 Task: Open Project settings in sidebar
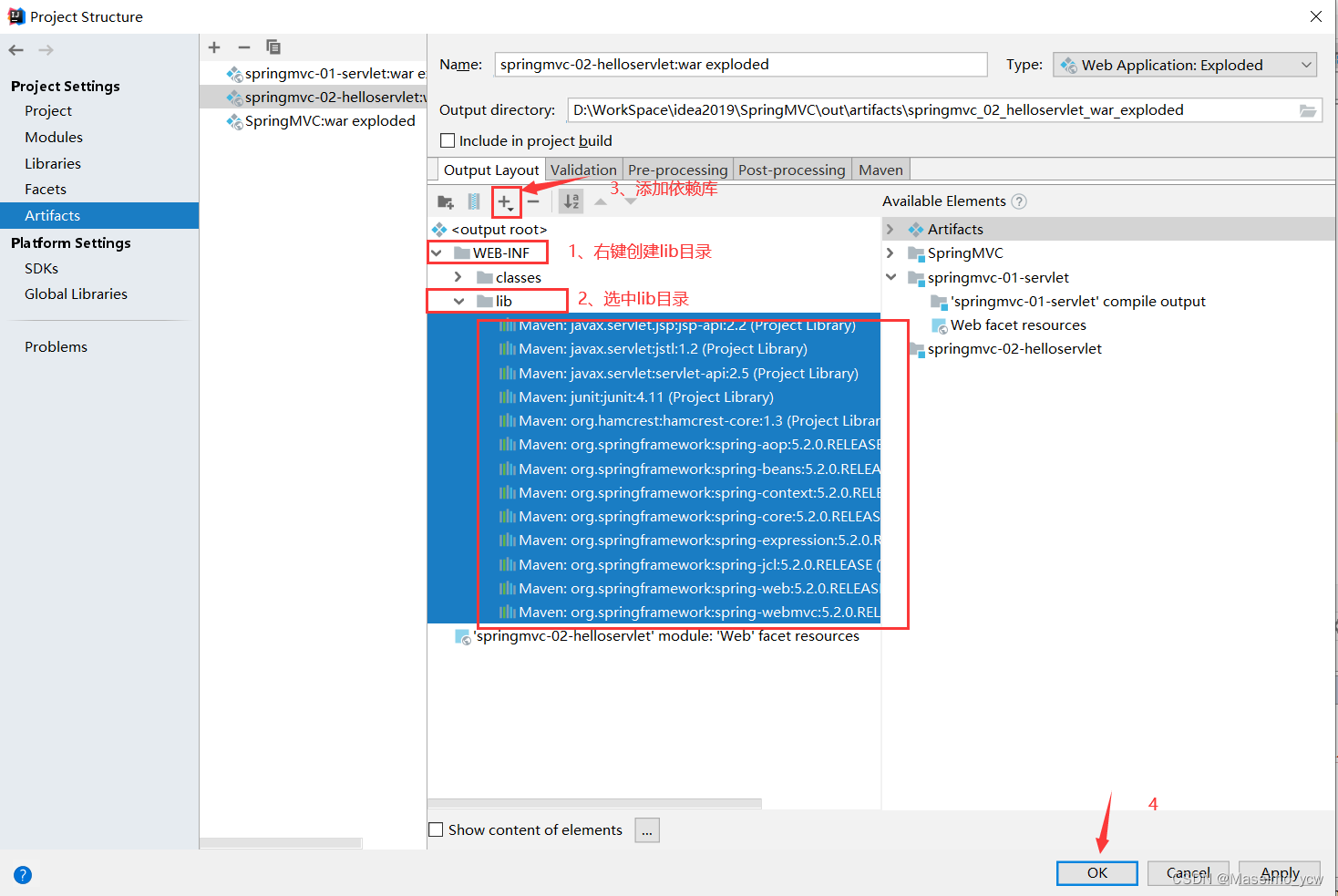click(48, 110)
